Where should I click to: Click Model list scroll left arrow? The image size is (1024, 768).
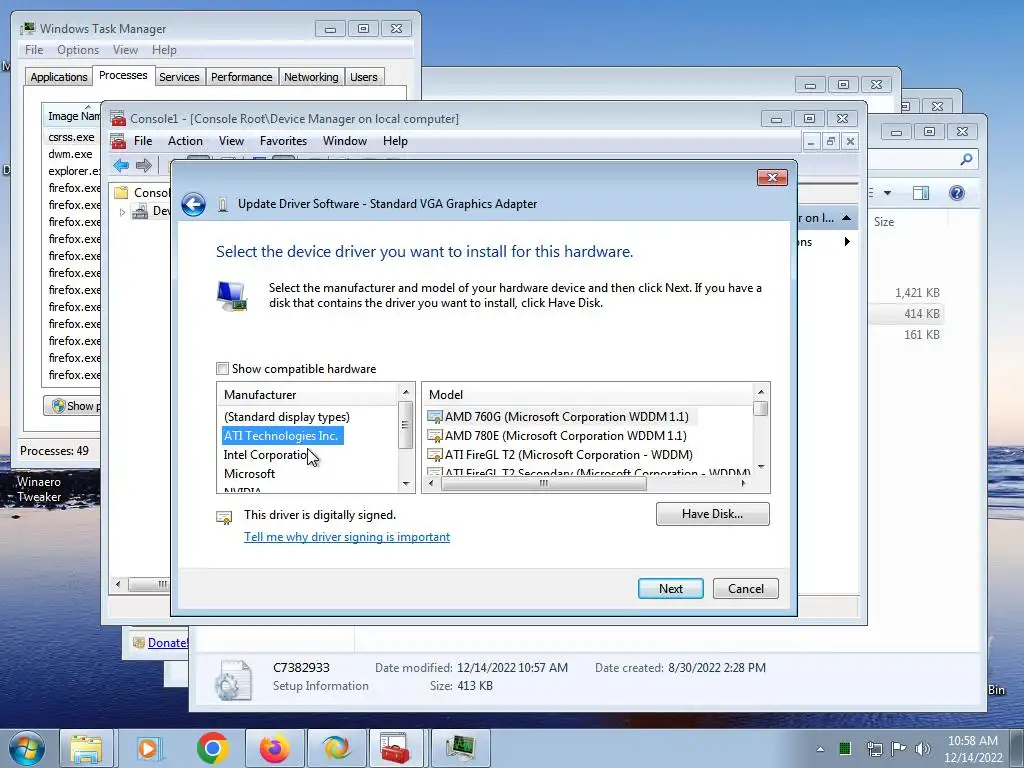click(432, 483)
